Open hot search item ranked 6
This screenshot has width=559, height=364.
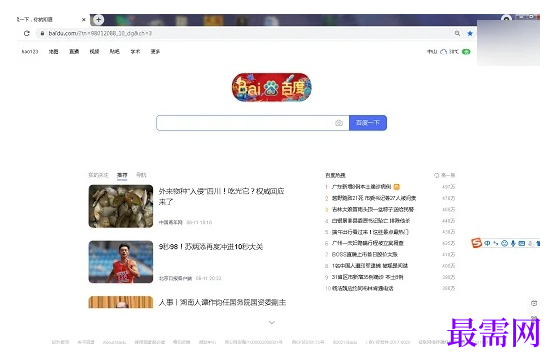[x=368, y=243]
